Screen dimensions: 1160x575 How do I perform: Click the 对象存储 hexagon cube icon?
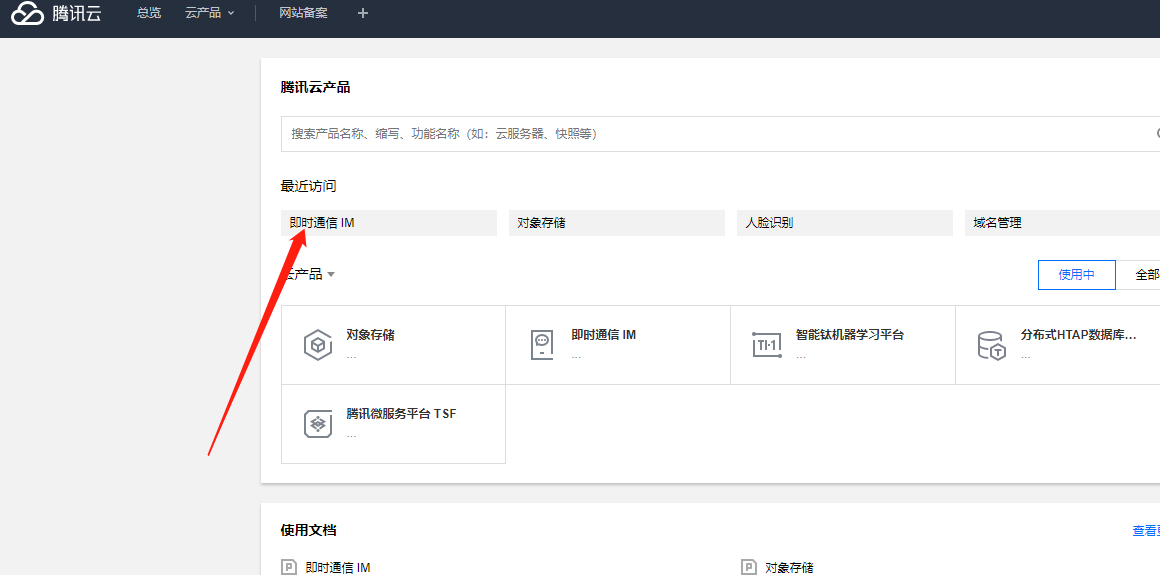pos(317,345)
